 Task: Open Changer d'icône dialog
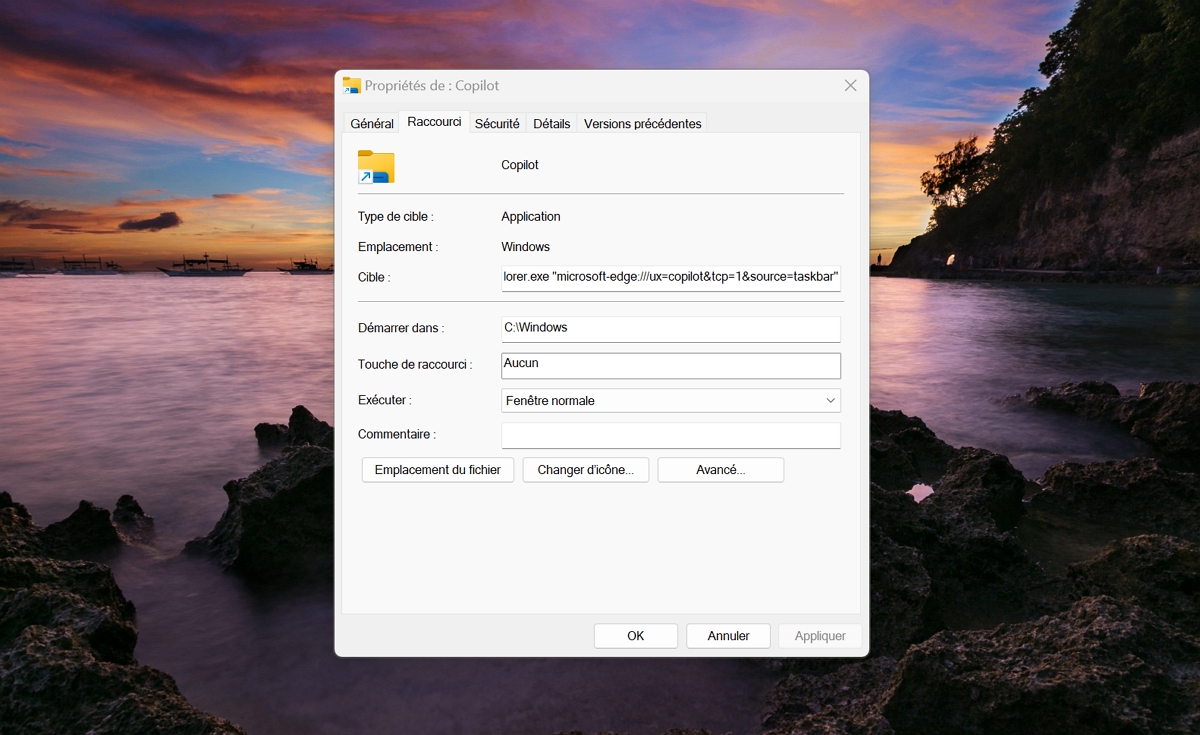click(586, 470)
